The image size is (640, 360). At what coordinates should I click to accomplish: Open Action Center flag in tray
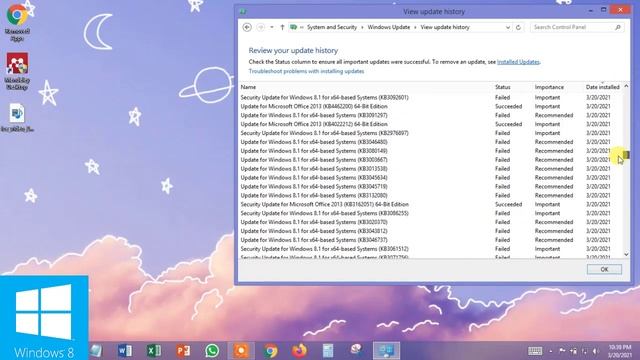(x=562, y=351)
